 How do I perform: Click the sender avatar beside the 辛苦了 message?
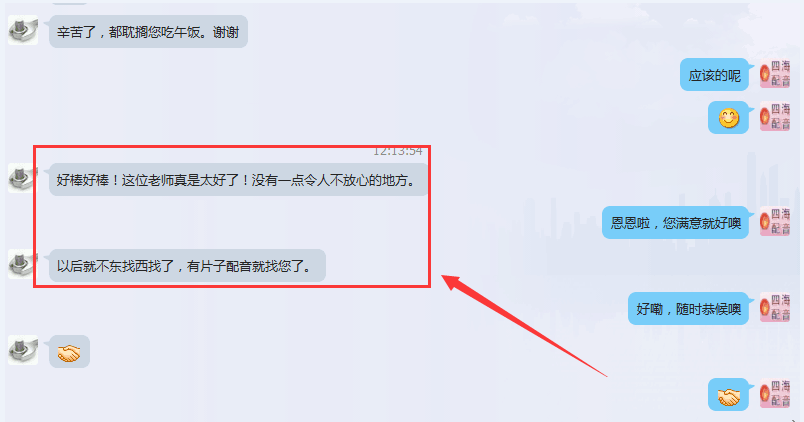[23, 30]
